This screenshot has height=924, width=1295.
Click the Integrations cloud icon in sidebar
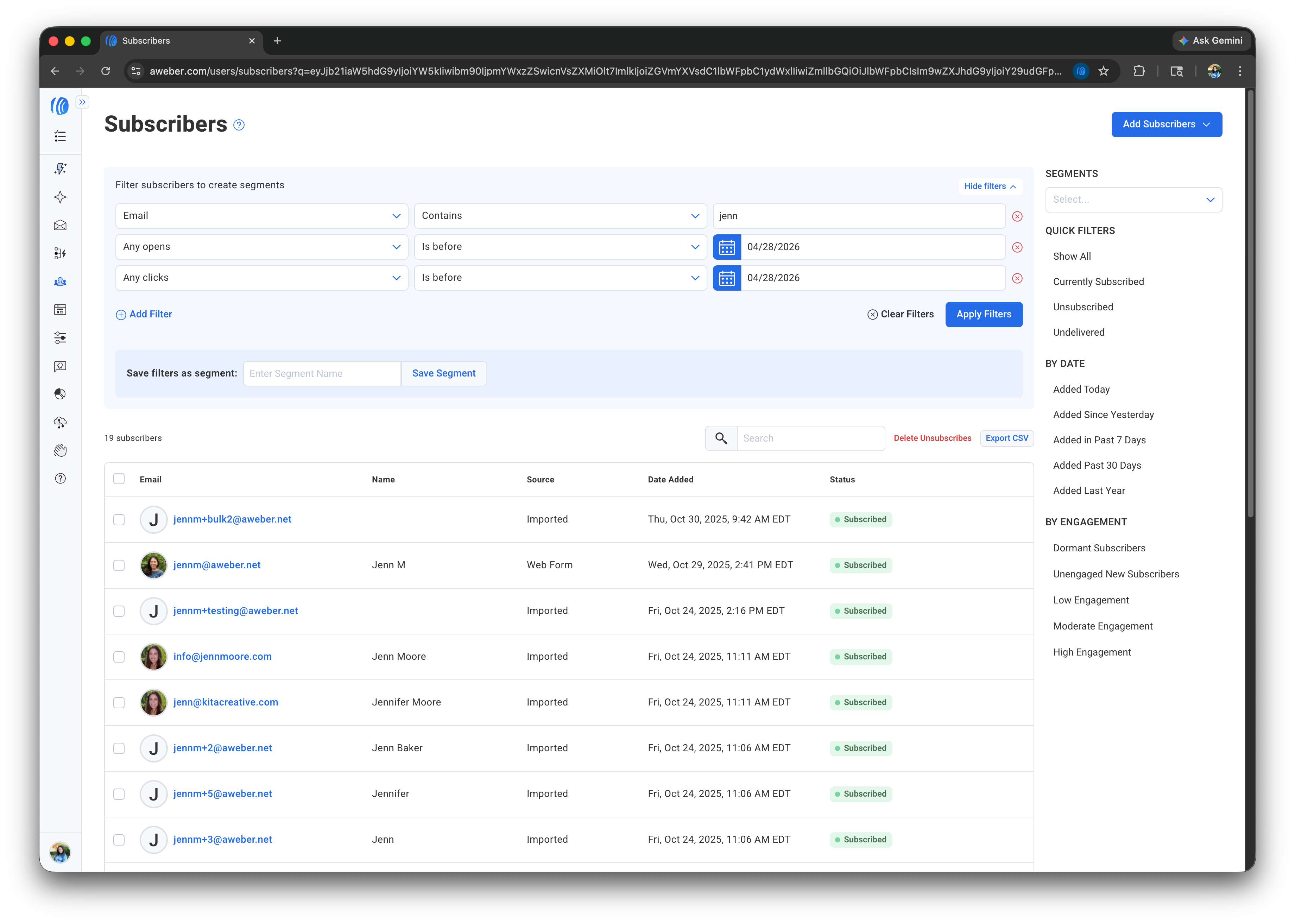pos(60,422)
